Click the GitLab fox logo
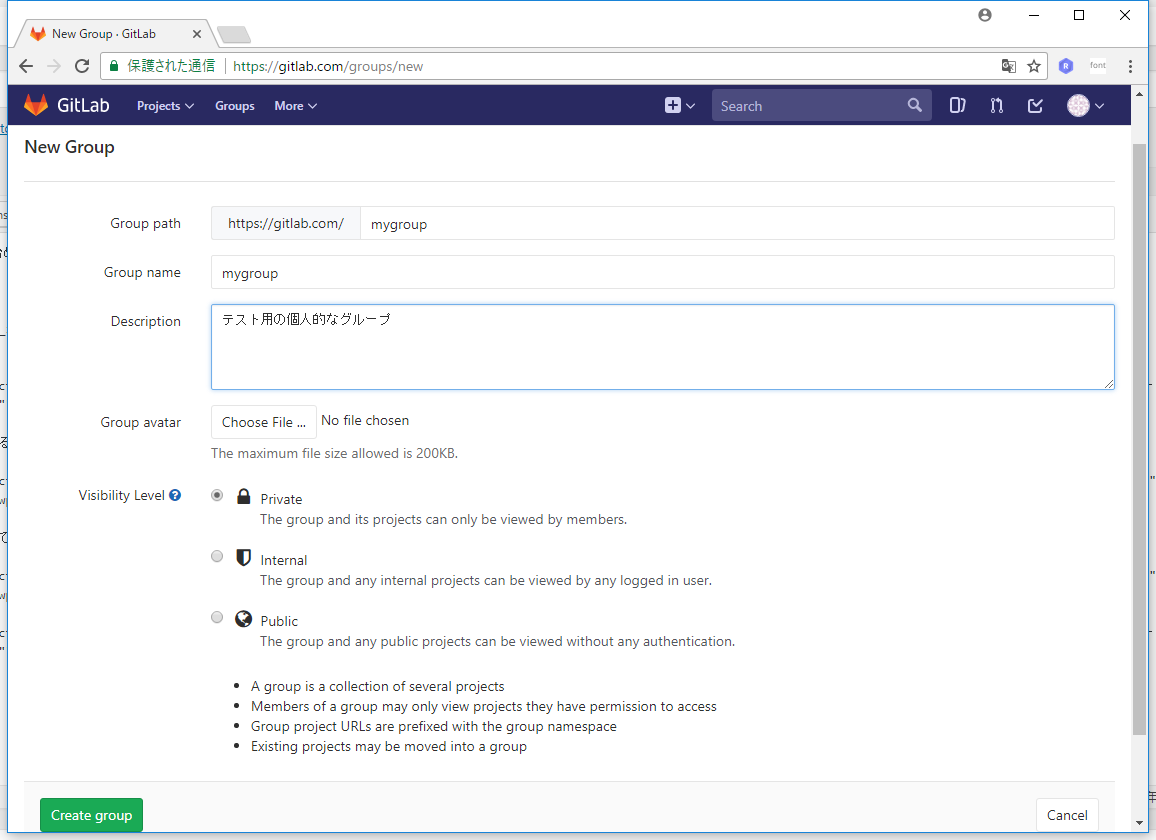This screenshot has height=840, width=1156. coord(36,105)
